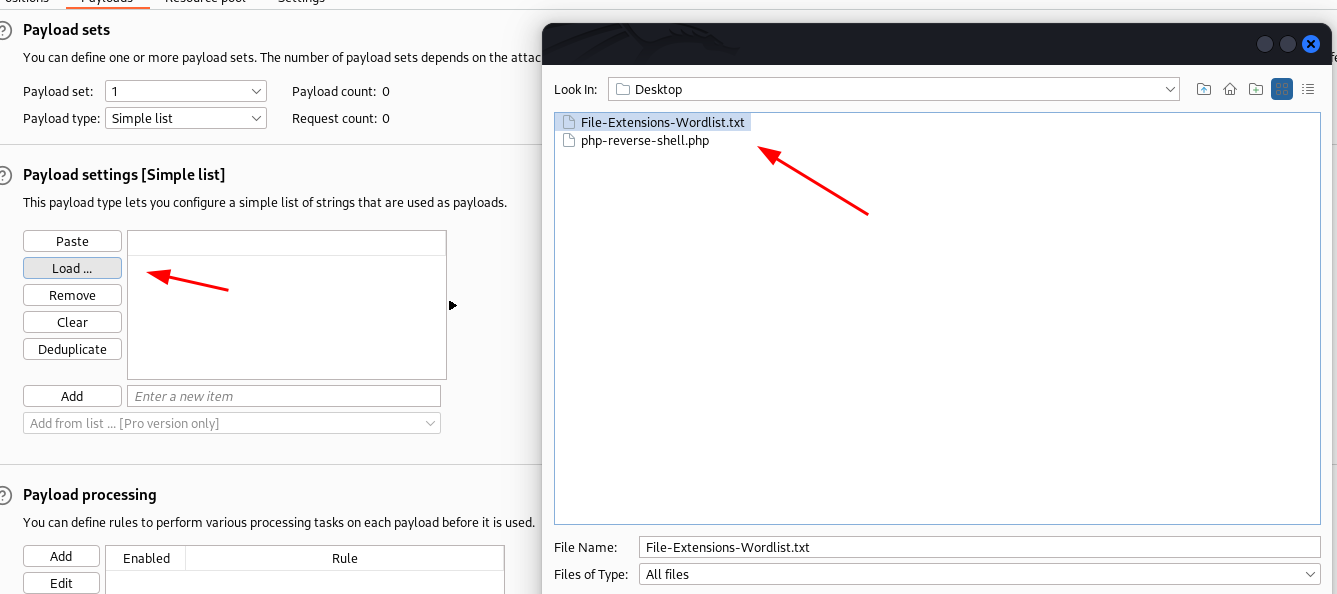Click the Rule column header
The image size is (1337, 594).
(345, 558)
